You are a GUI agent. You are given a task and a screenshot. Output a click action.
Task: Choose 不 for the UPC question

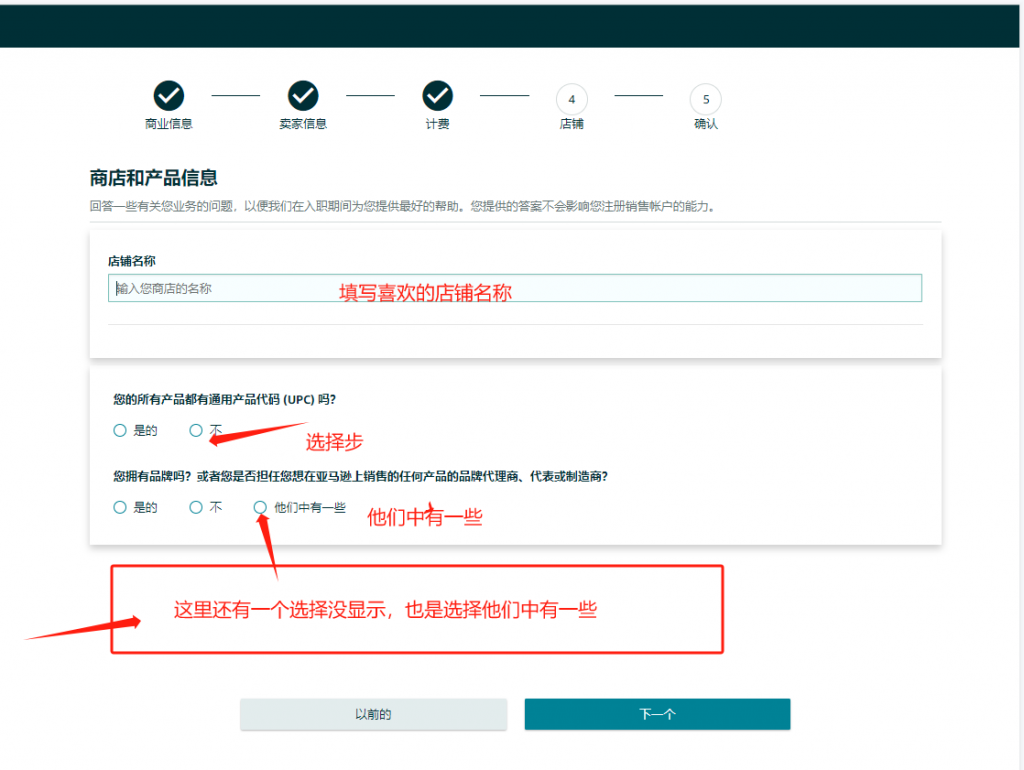(196, 431)
